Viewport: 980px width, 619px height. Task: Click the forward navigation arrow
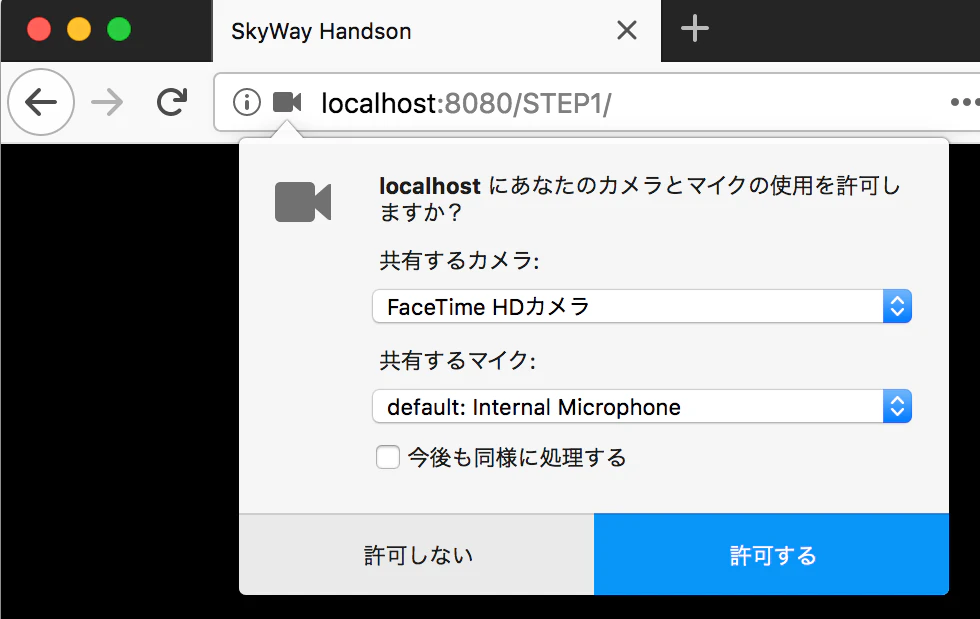107,102
